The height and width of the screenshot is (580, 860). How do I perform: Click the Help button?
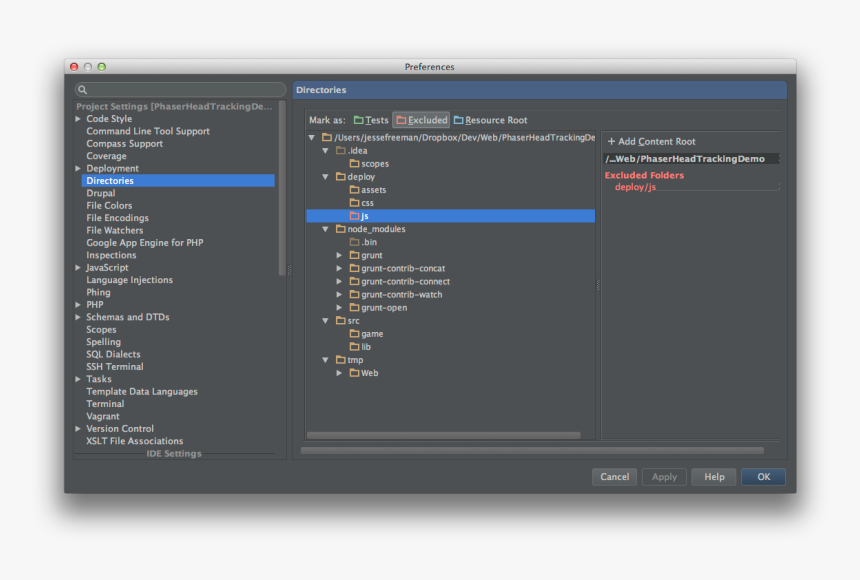pyautogui.click(x=713, y=477)
